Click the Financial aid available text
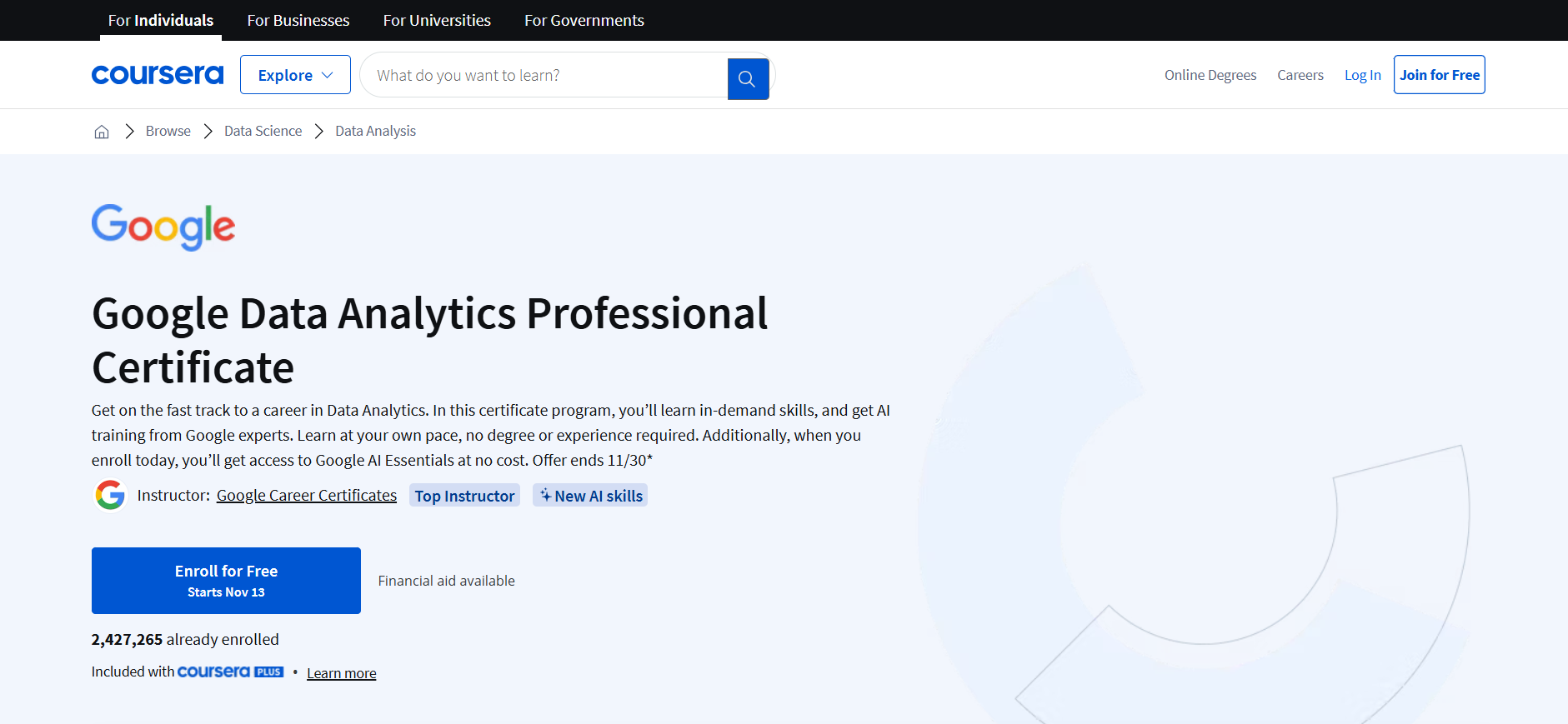This screenshot has height=724, width=1568. [x=447, y=581]
